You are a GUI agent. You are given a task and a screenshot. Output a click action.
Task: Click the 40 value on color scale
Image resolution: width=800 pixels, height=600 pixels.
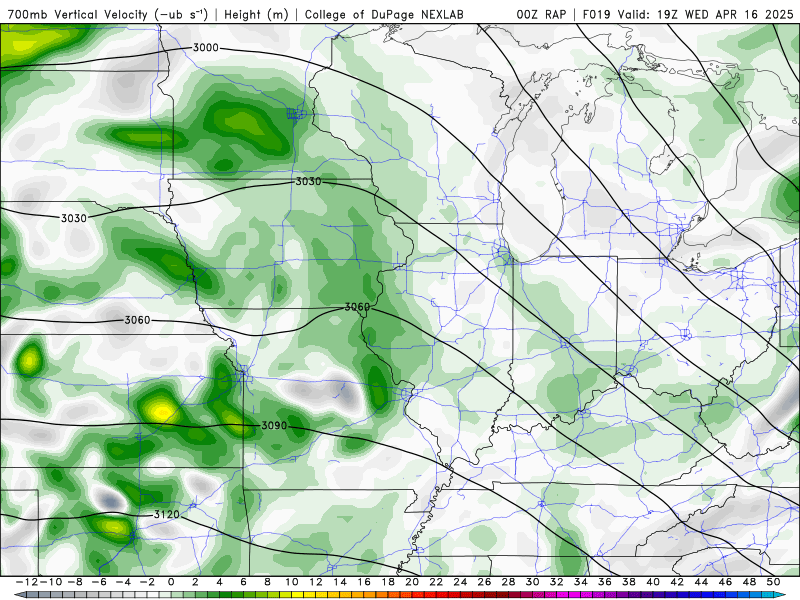653,582
